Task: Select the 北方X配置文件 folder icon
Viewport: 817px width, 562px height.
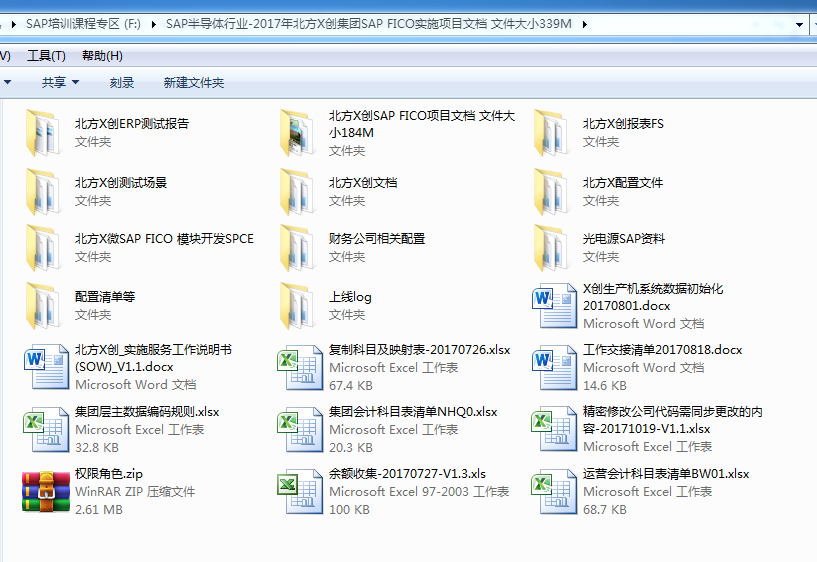Action: coord(552,191)
